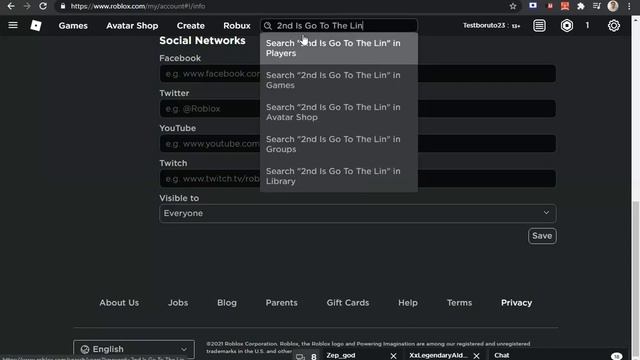Open the settings gear icon
This screenshot has height=360, width=640.
pyautogui.click(x=613, y=25)
